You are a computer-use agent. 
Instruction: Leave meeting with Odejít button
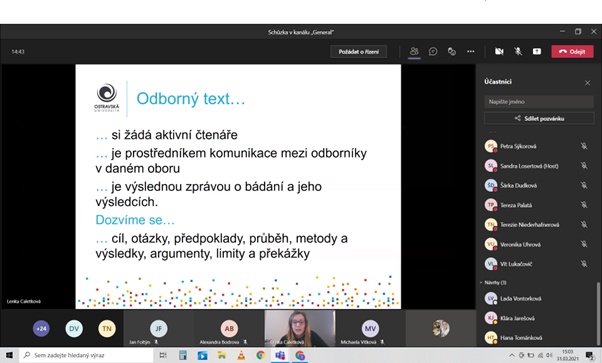(x=572, y=51)
